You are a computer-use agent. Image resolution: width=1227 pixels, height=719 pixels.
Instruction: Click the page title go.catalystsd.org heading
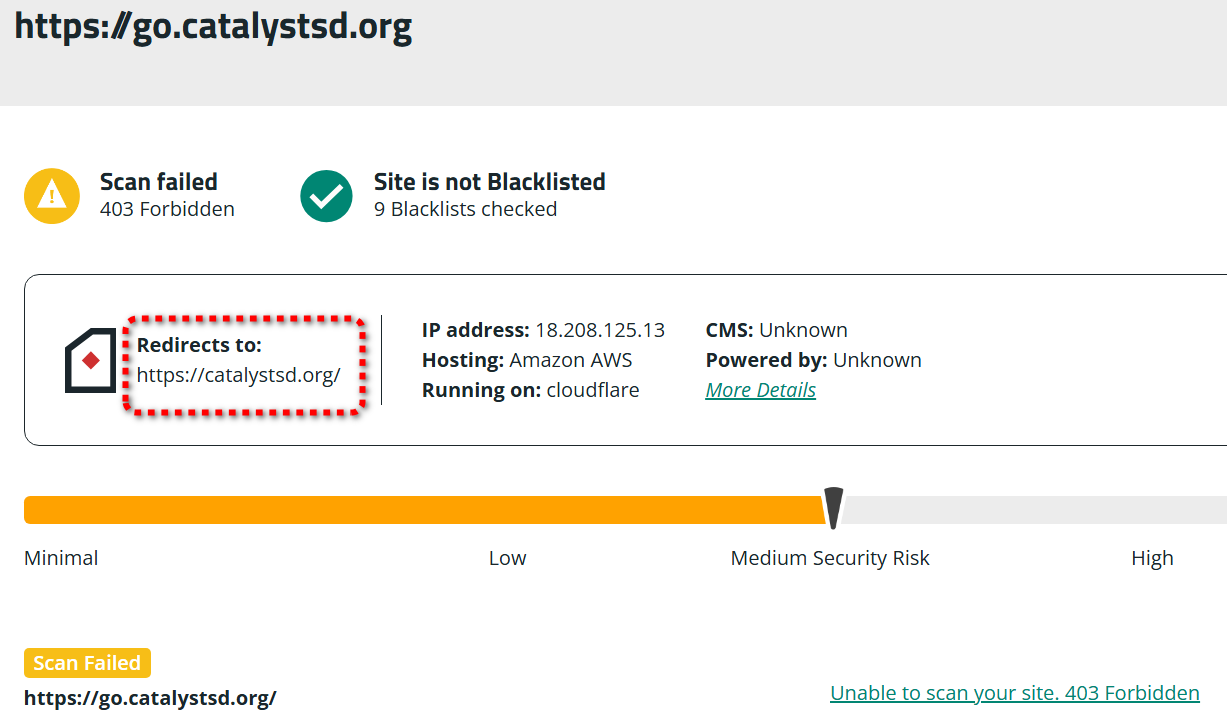click(x=213, y=27)
